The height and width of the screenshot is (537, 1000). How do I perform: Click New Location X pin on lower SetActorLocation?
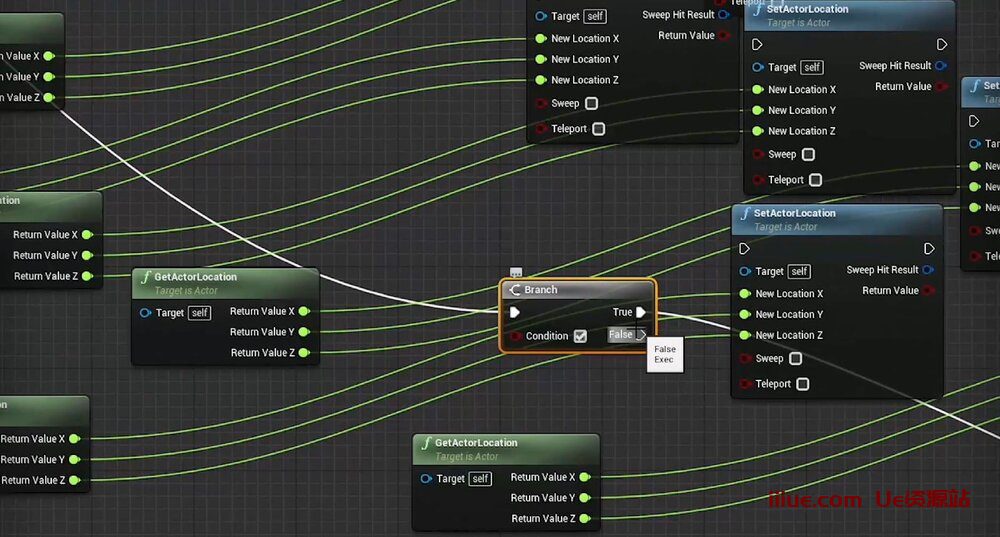(745, 293)
